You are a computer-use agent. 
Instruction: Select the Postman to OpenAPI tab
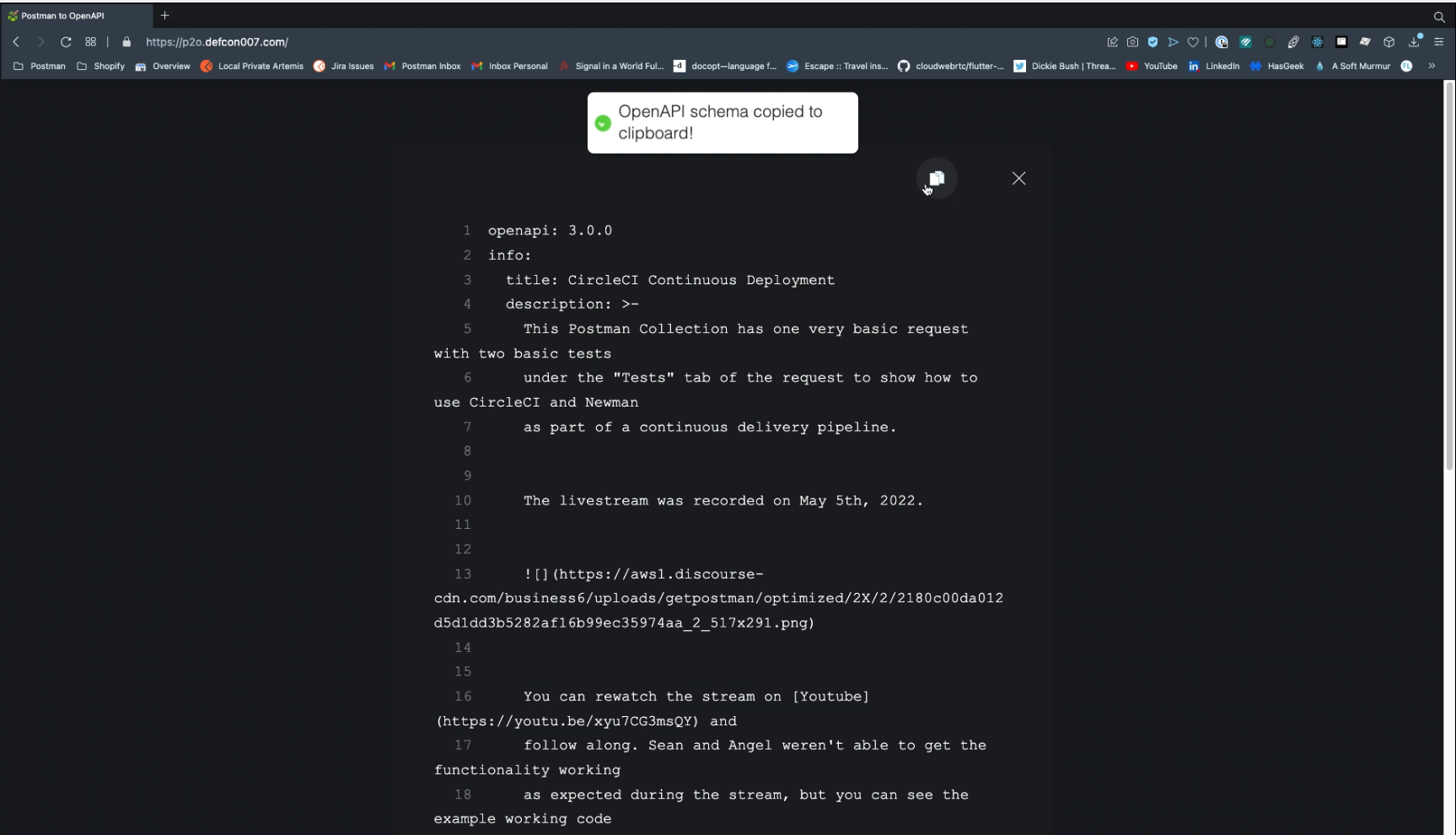[x=76, y=15]
